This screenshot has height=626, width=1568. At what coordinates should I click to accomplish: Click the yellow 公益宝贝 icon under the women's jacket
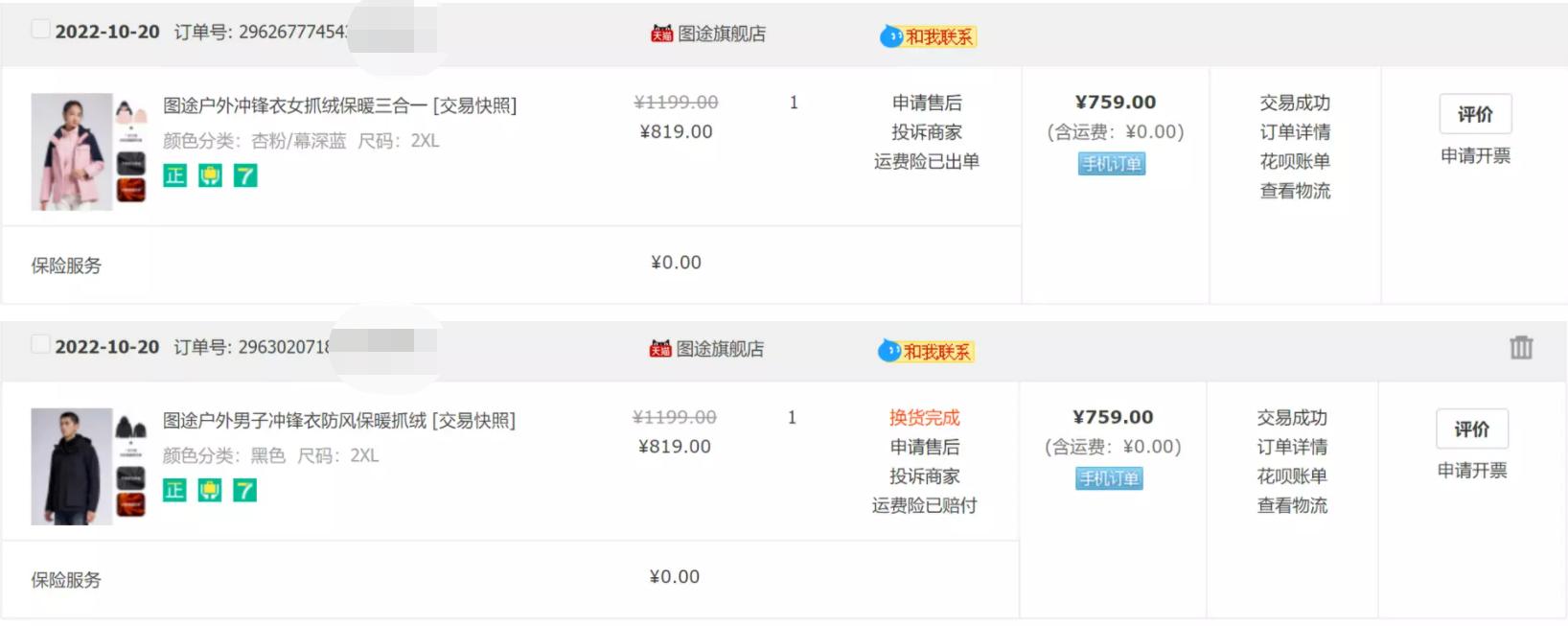(x=210, y=175)
